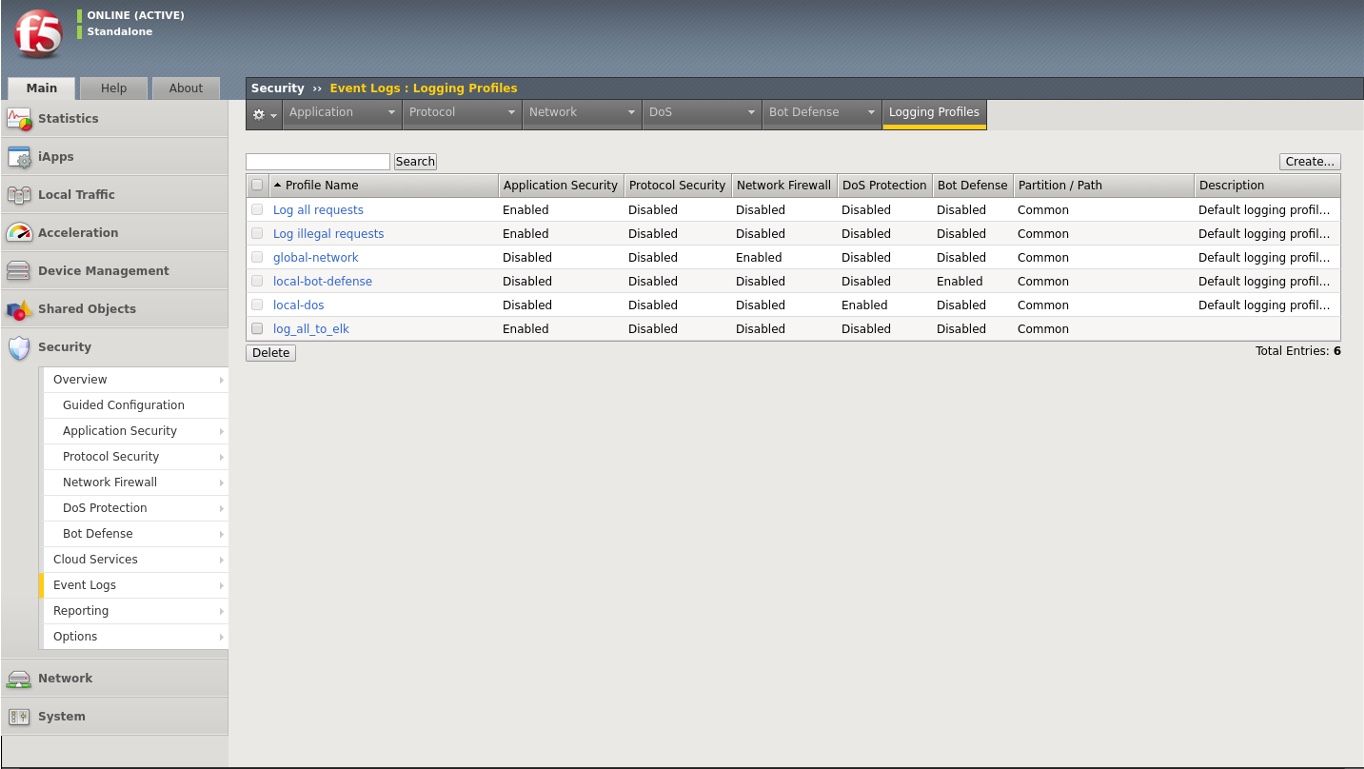
Task: Select the Shared Objects icon
Action: tap(19, 309)
